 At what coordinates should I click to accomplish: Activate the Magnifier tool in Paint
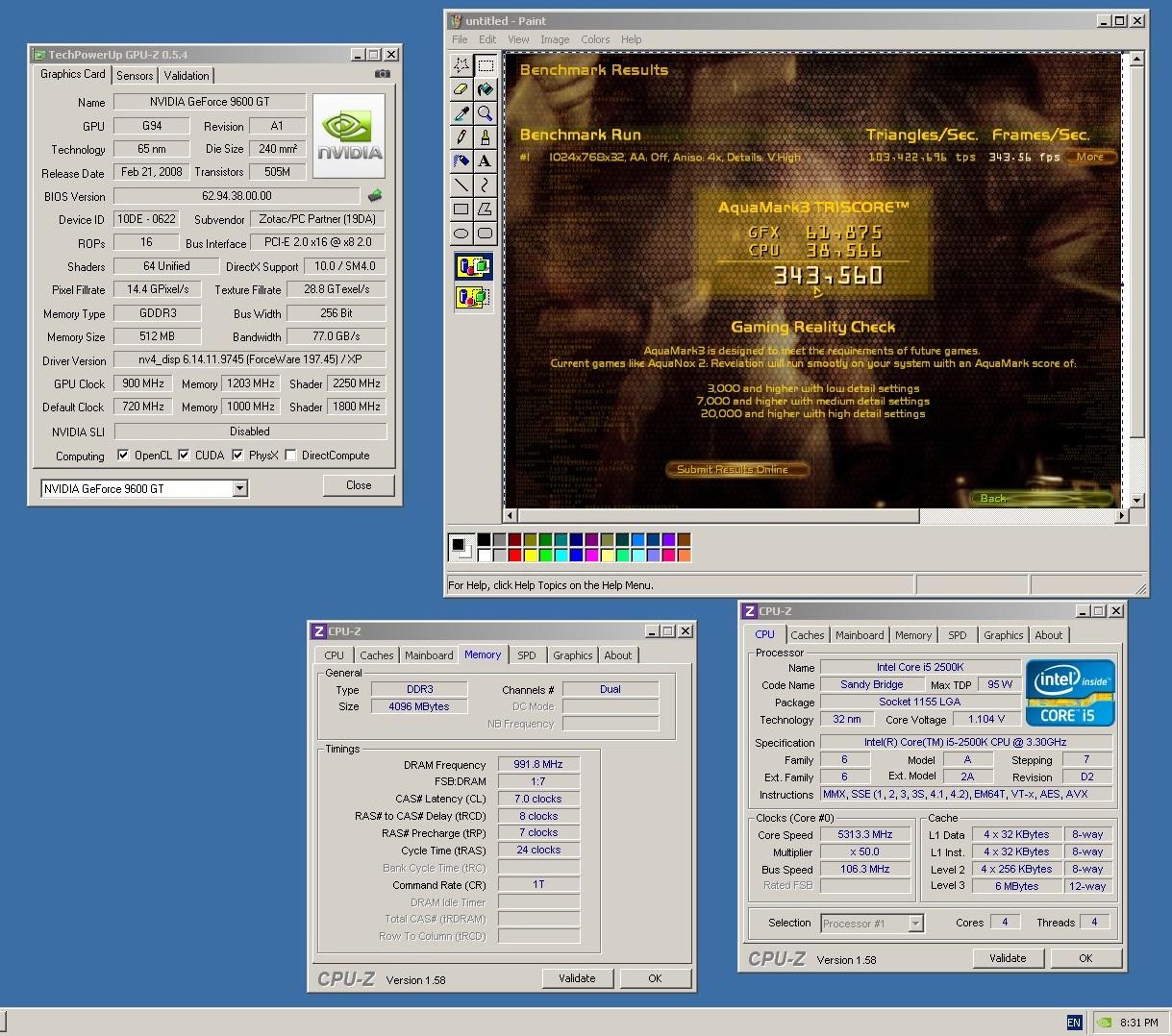coord(486,113)
